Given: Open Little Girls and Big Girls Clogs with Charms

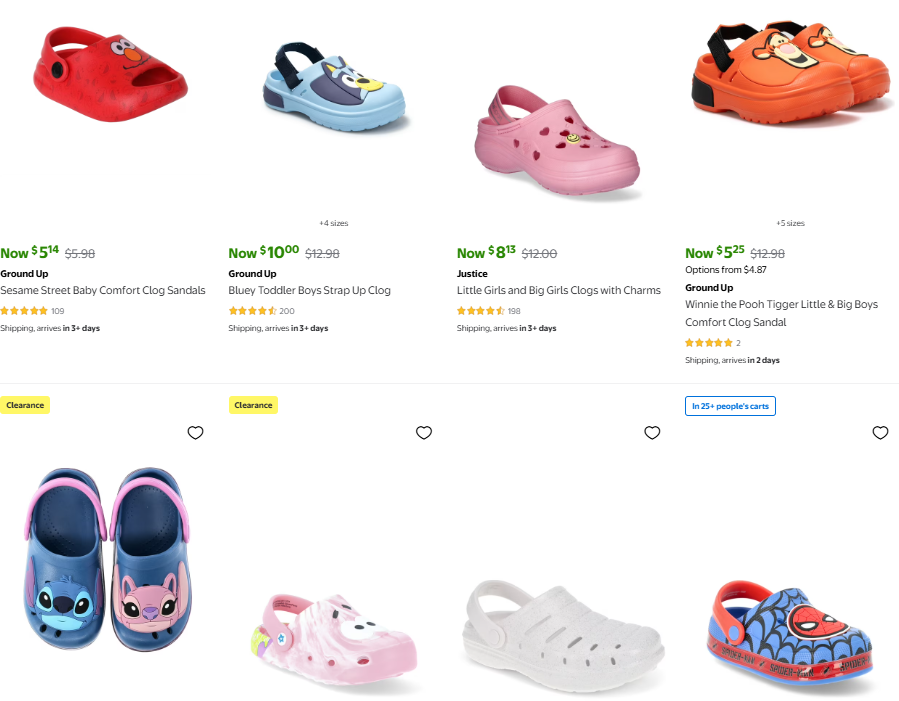Looking at the screenshot, I should coord(558,290).
